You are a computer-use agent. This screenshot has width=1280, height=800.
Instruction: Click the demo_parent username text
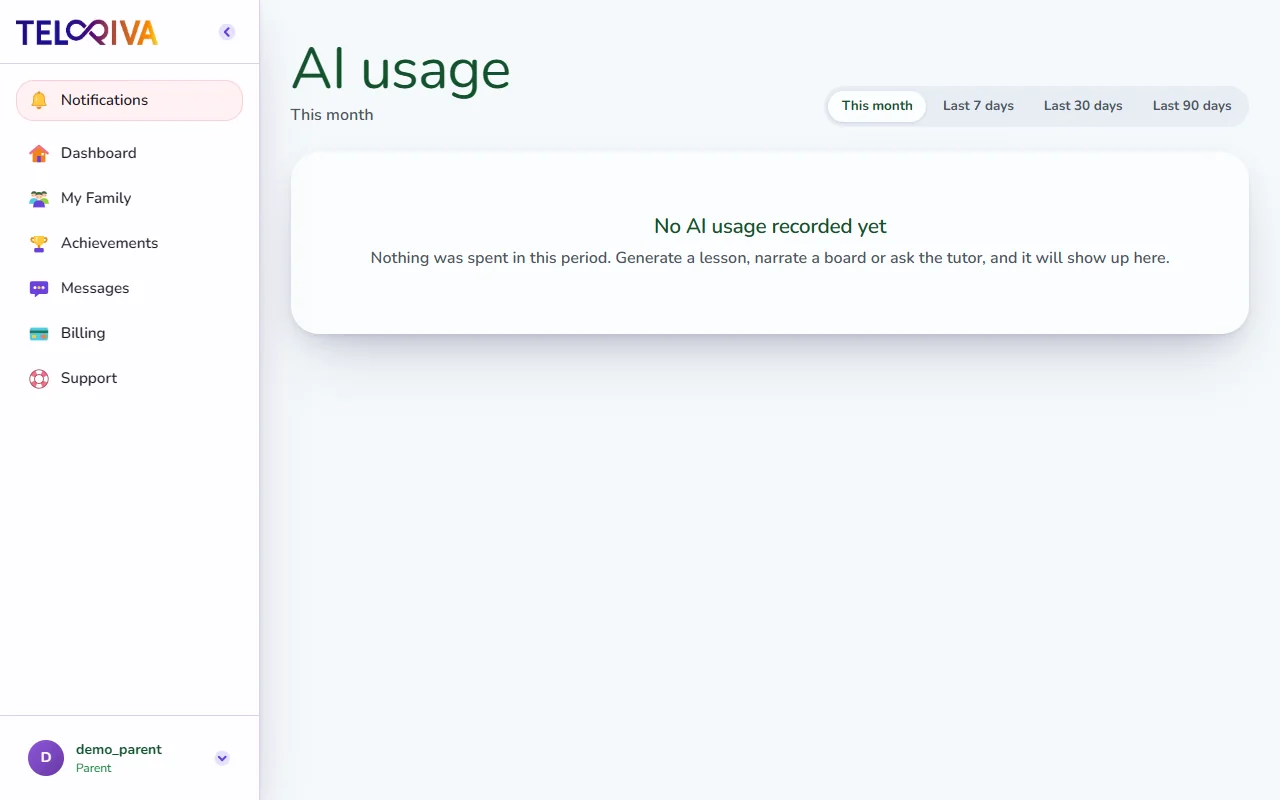pyautogui.click(x=119, y=749)
